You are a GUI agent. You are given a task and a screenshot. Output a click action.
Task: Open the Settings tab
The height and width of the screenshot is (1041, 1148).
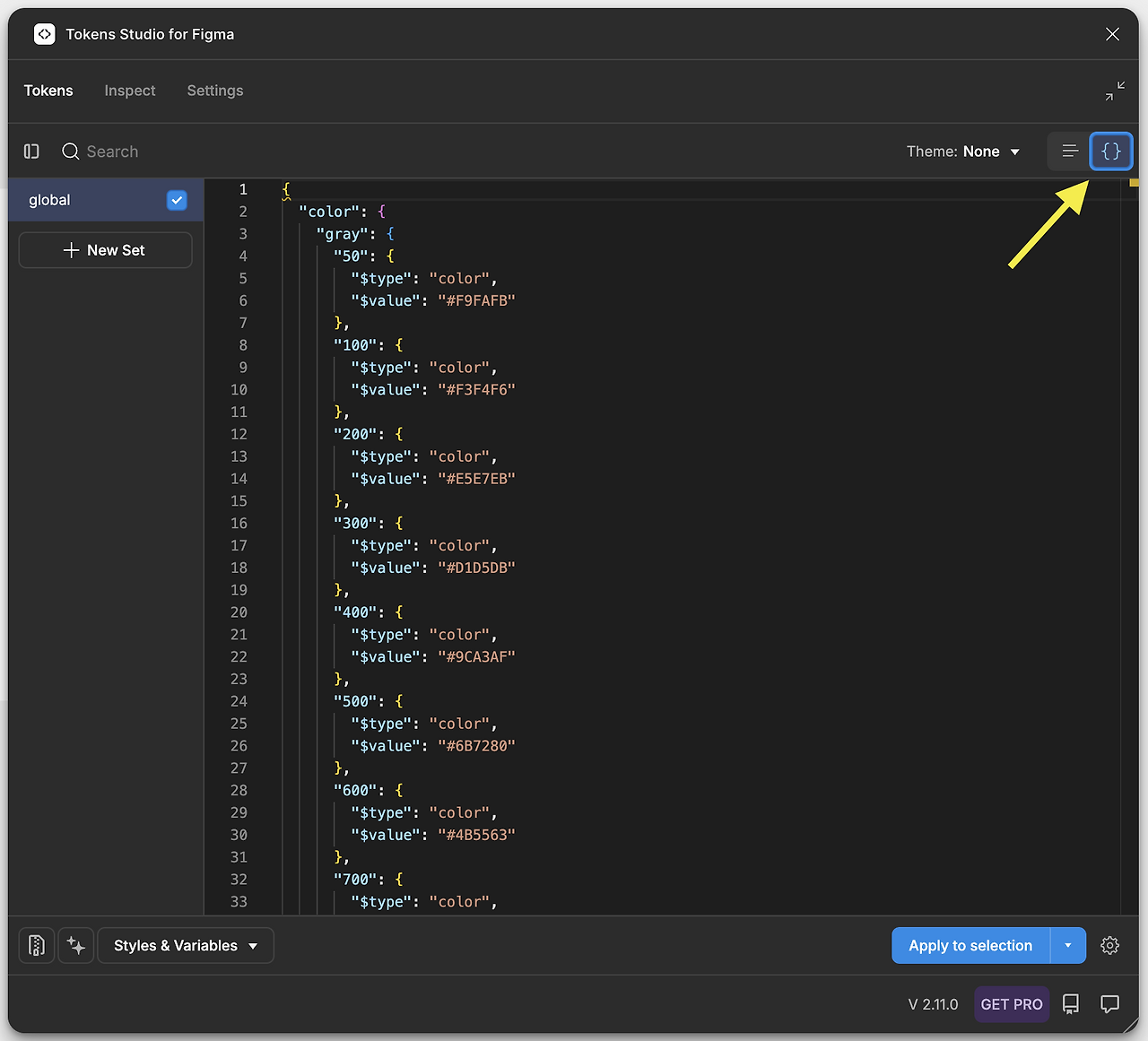click(x=215, y=91)
